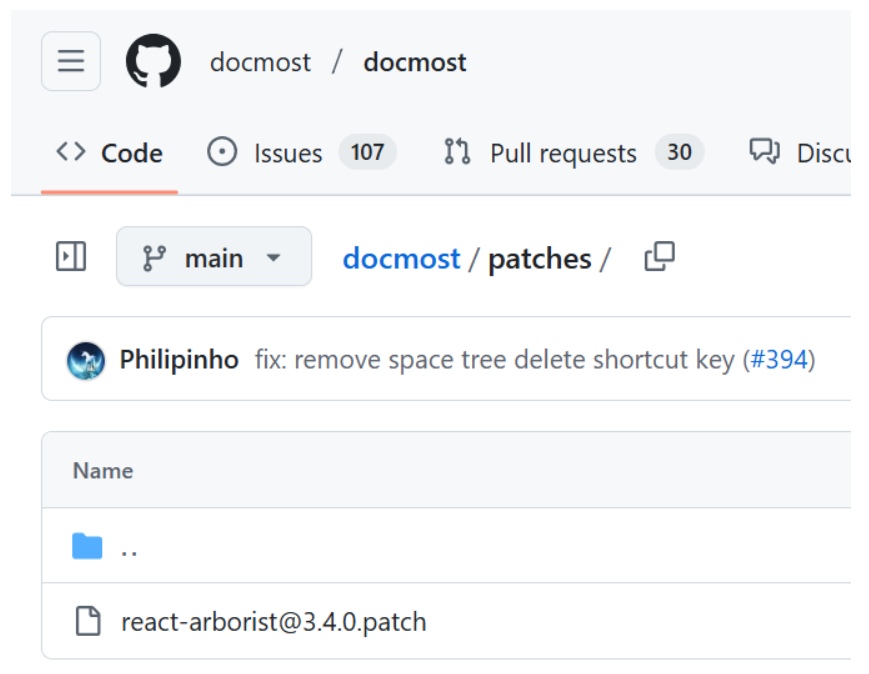
Task: Expand the file tree side panel
Action: 71,257
